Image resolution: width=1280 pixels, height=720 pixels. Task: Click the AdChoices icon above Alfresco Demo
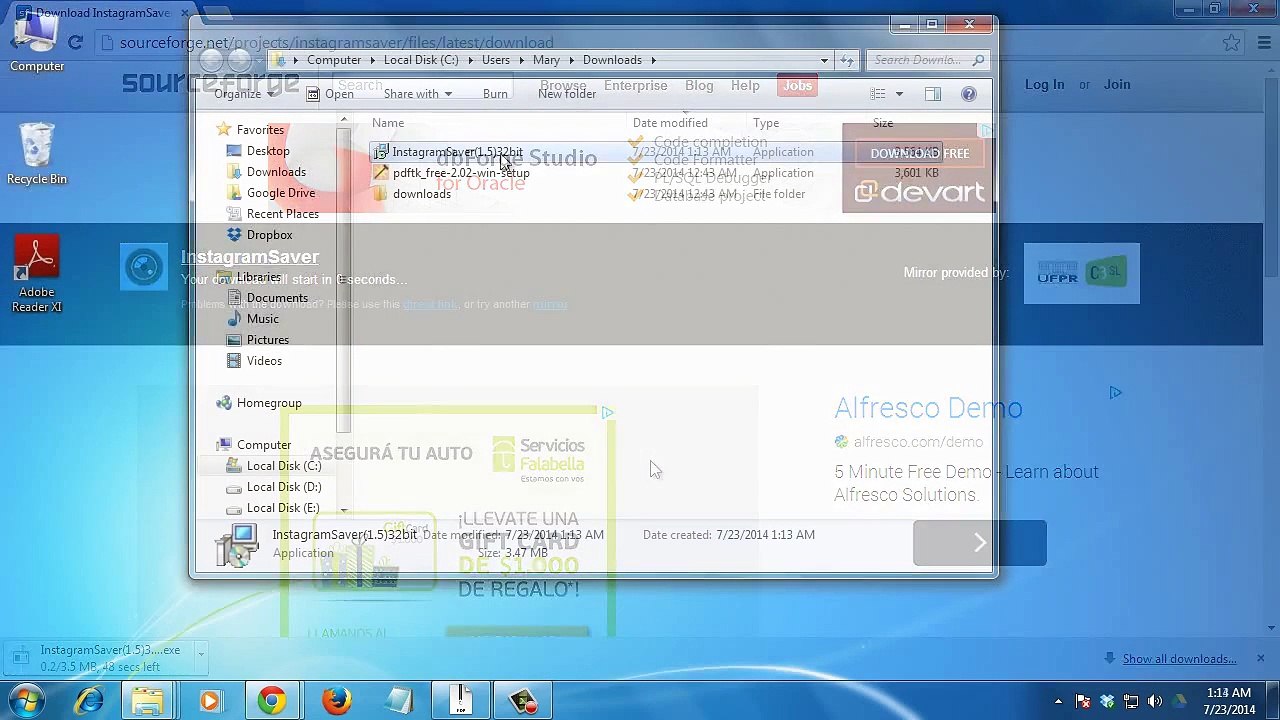pyautogui.click(x=1115, y=393)
